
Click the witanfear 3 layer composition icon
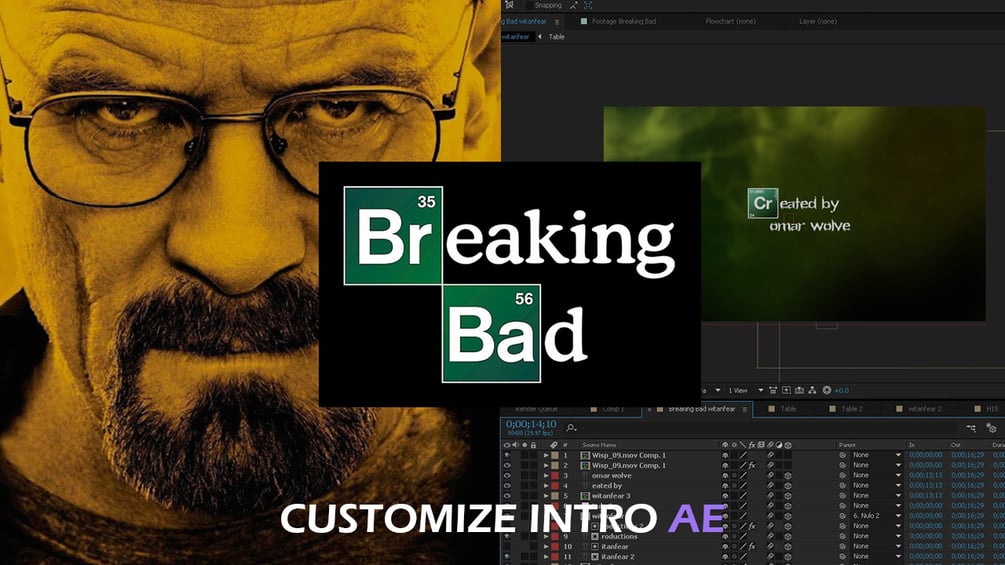585,496
